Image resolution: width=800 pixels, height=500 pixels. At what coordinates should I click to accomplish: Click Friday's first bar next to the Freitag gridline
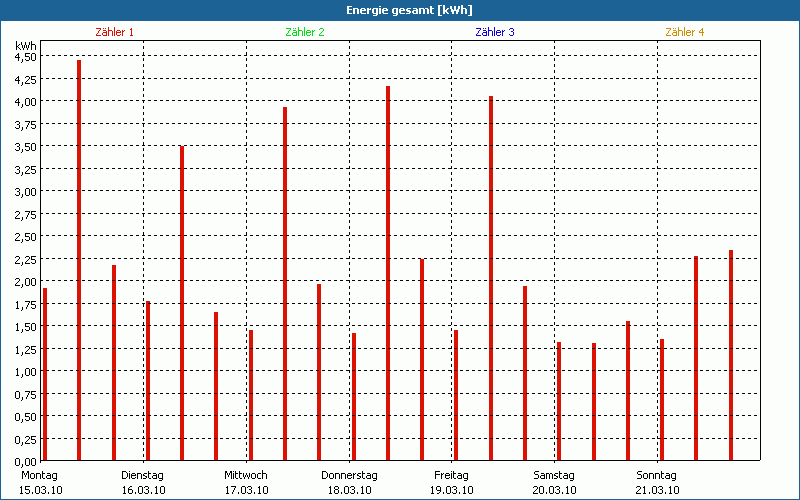(456, 395)
